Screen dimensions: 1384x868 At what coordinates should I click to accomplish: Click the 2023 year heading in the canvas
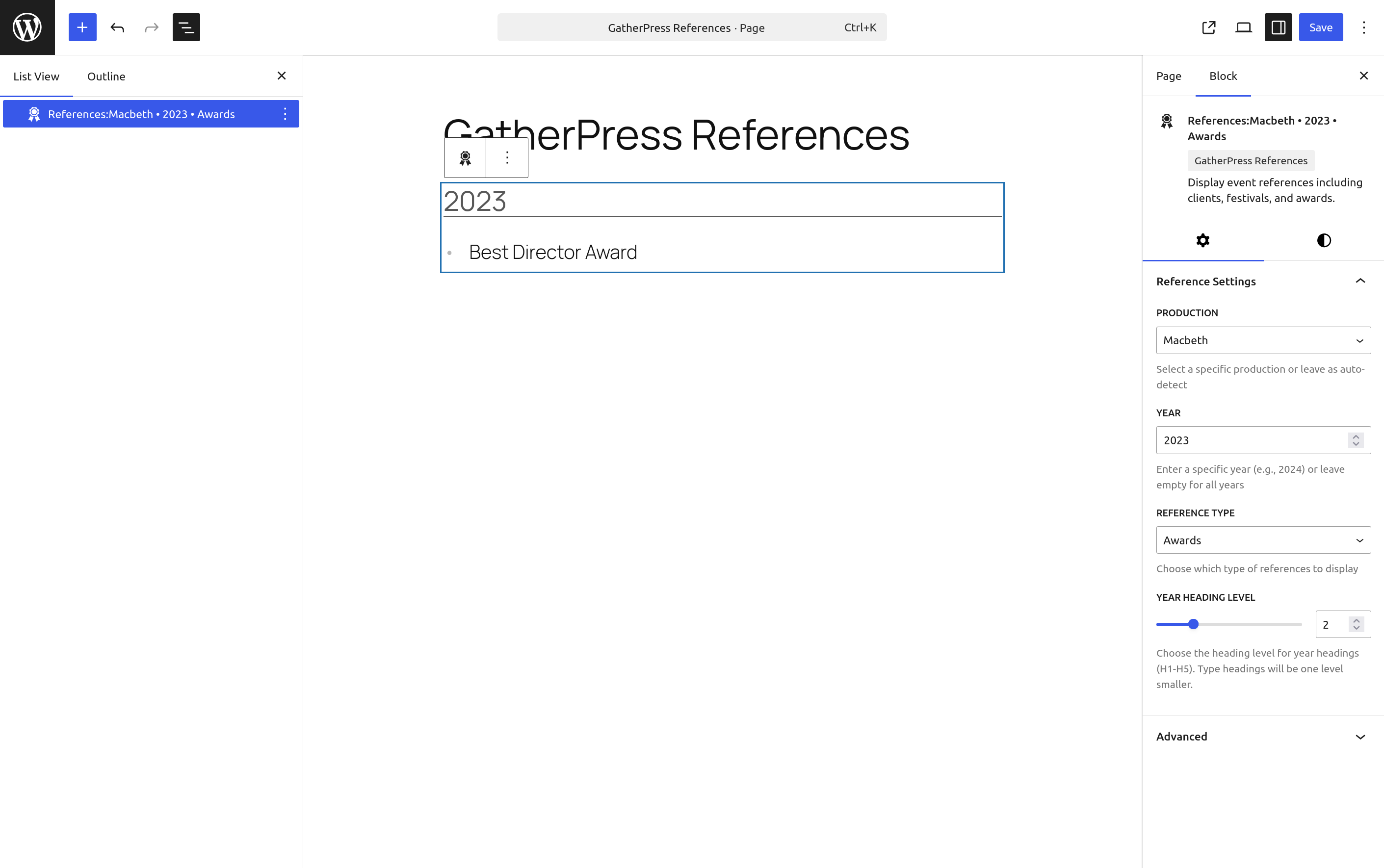coord(474,201)
